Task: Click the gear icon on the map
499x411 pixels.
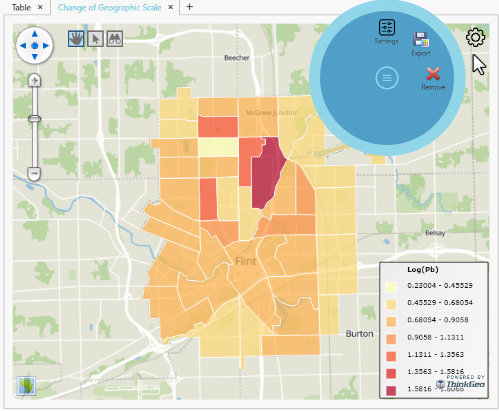Action: (475, 37)
